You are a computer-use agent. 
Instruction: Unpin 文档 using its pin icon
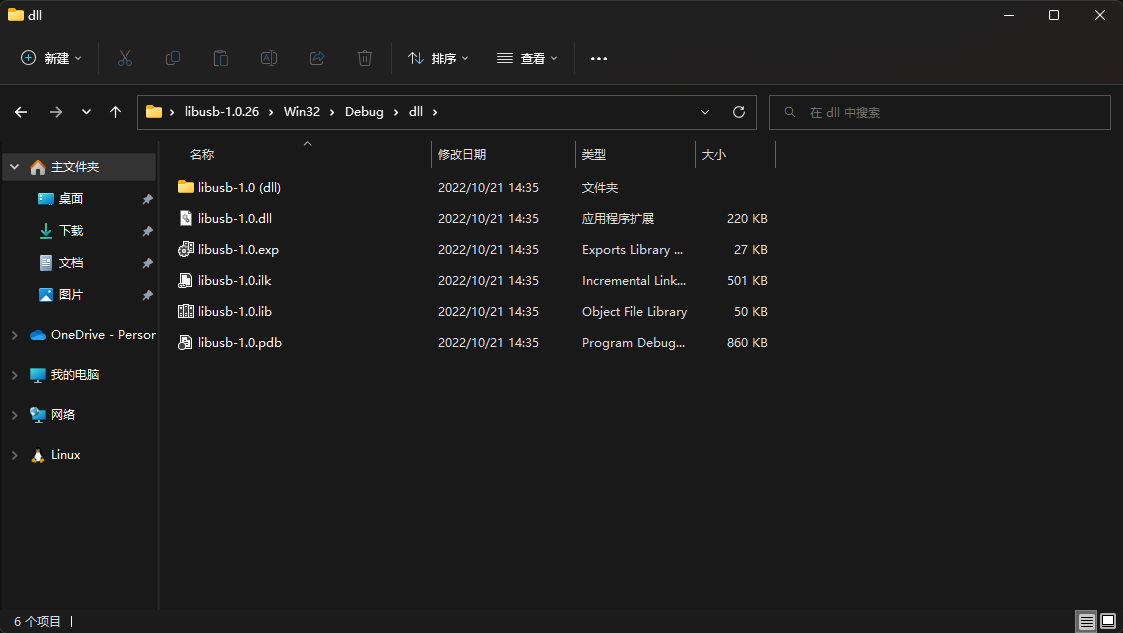pyautogui.click(x=147, y=263)
